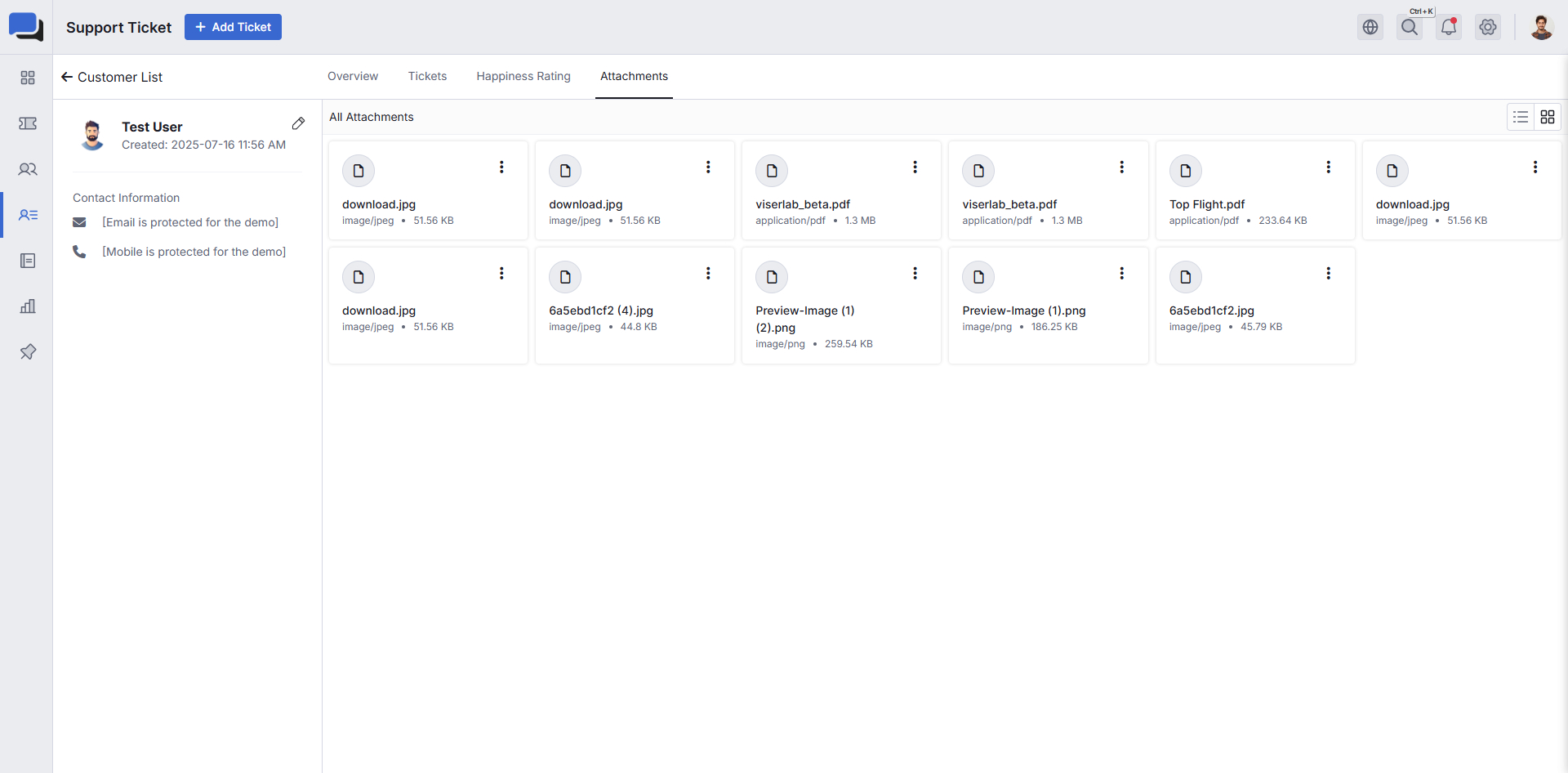The height and width of the screenshot is (773, 1568).
Task: Click the language globe icon
Action: click(1370, 27)
